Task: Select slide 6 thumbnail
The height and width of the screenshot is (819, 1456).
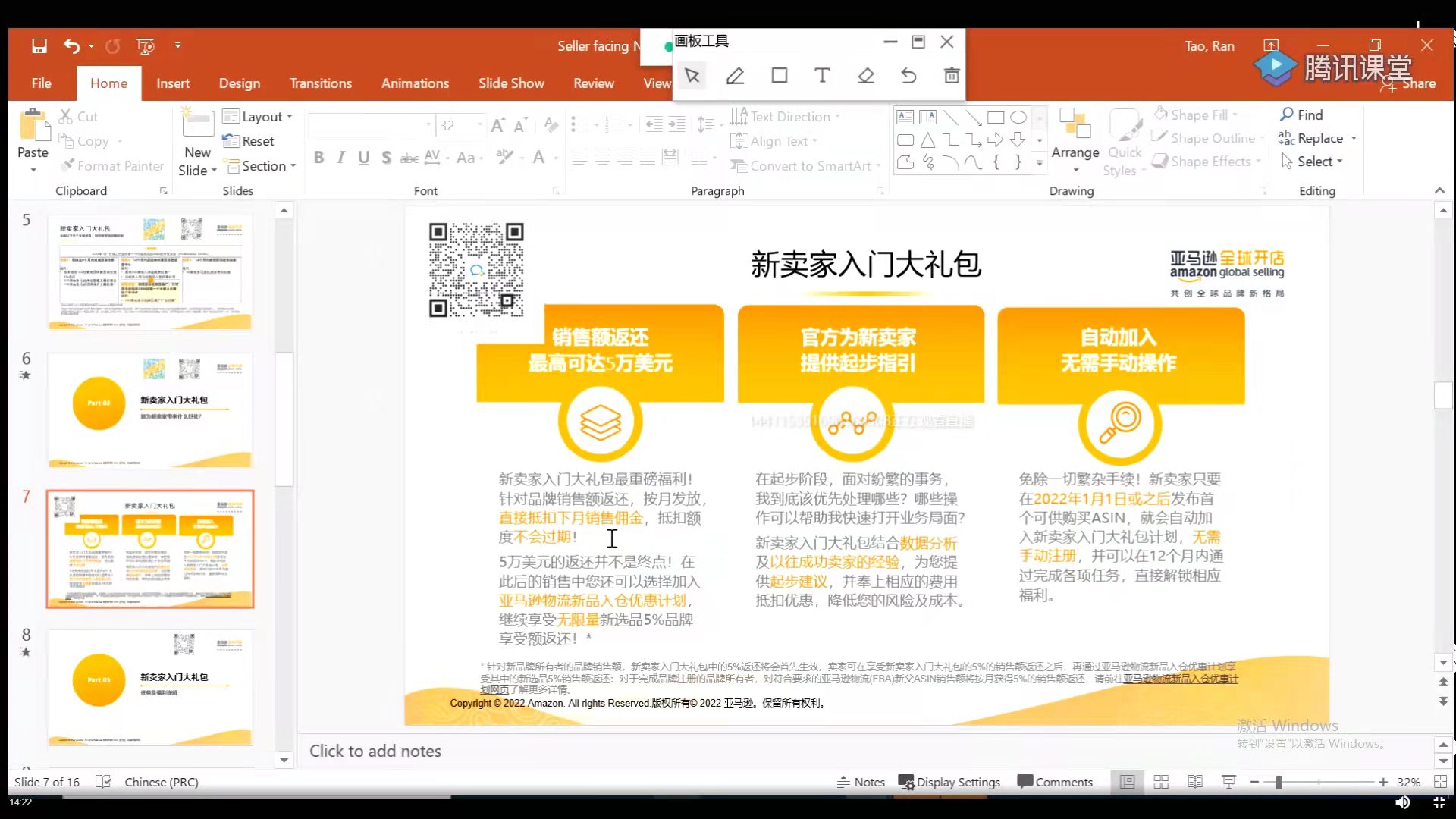Action: (x=149, y=410)
